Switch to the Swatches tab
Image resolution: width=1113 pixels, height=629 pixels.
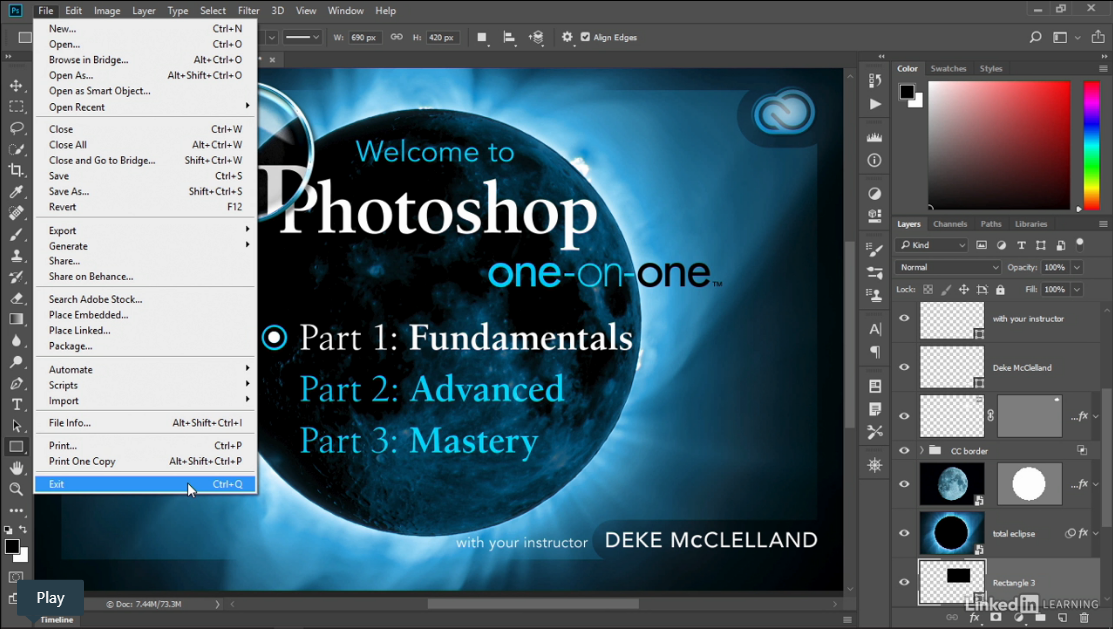tap(948, 69)
